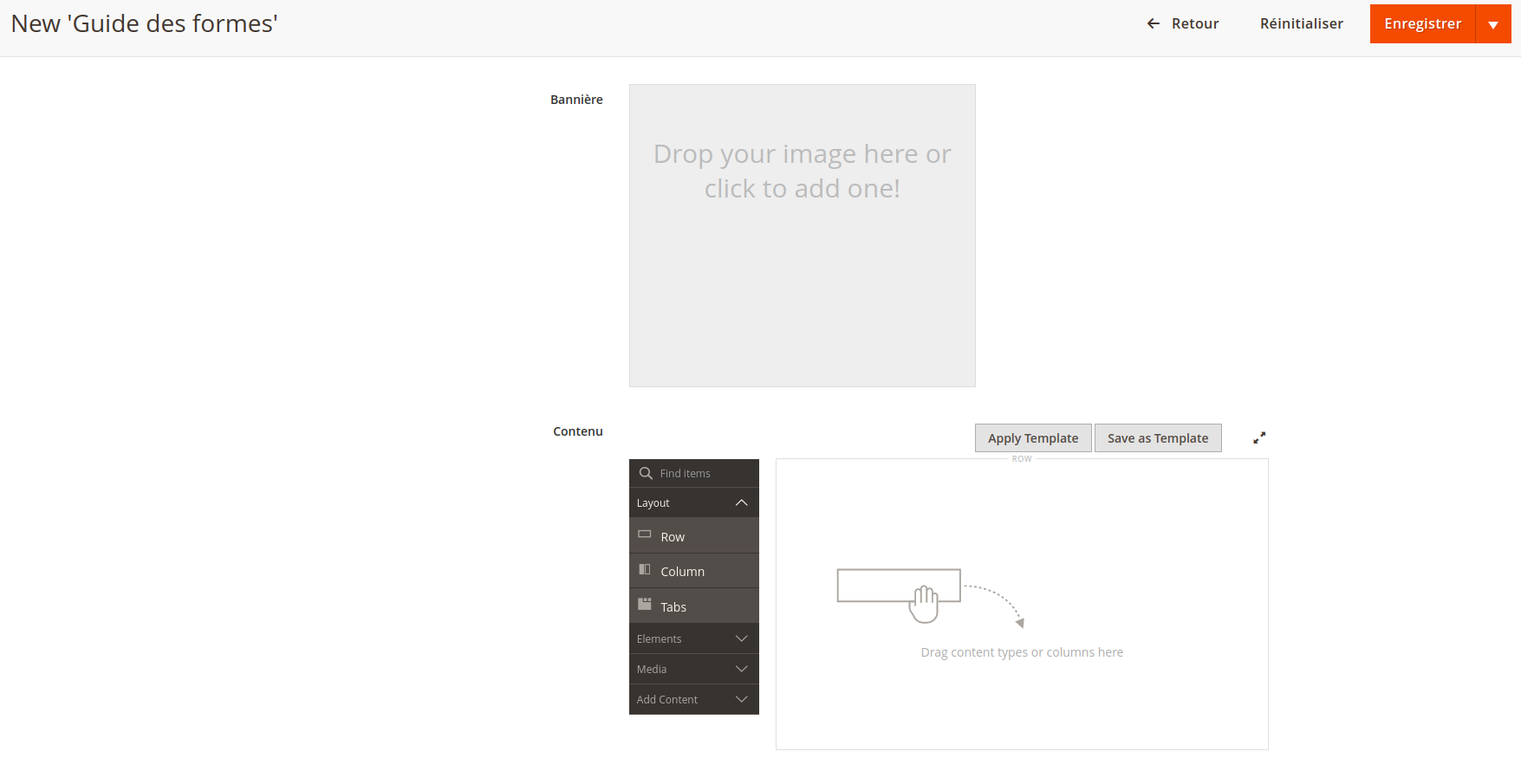Select the Column content type
Viewport: 1521px width, 784px height.
click(682, 572)
